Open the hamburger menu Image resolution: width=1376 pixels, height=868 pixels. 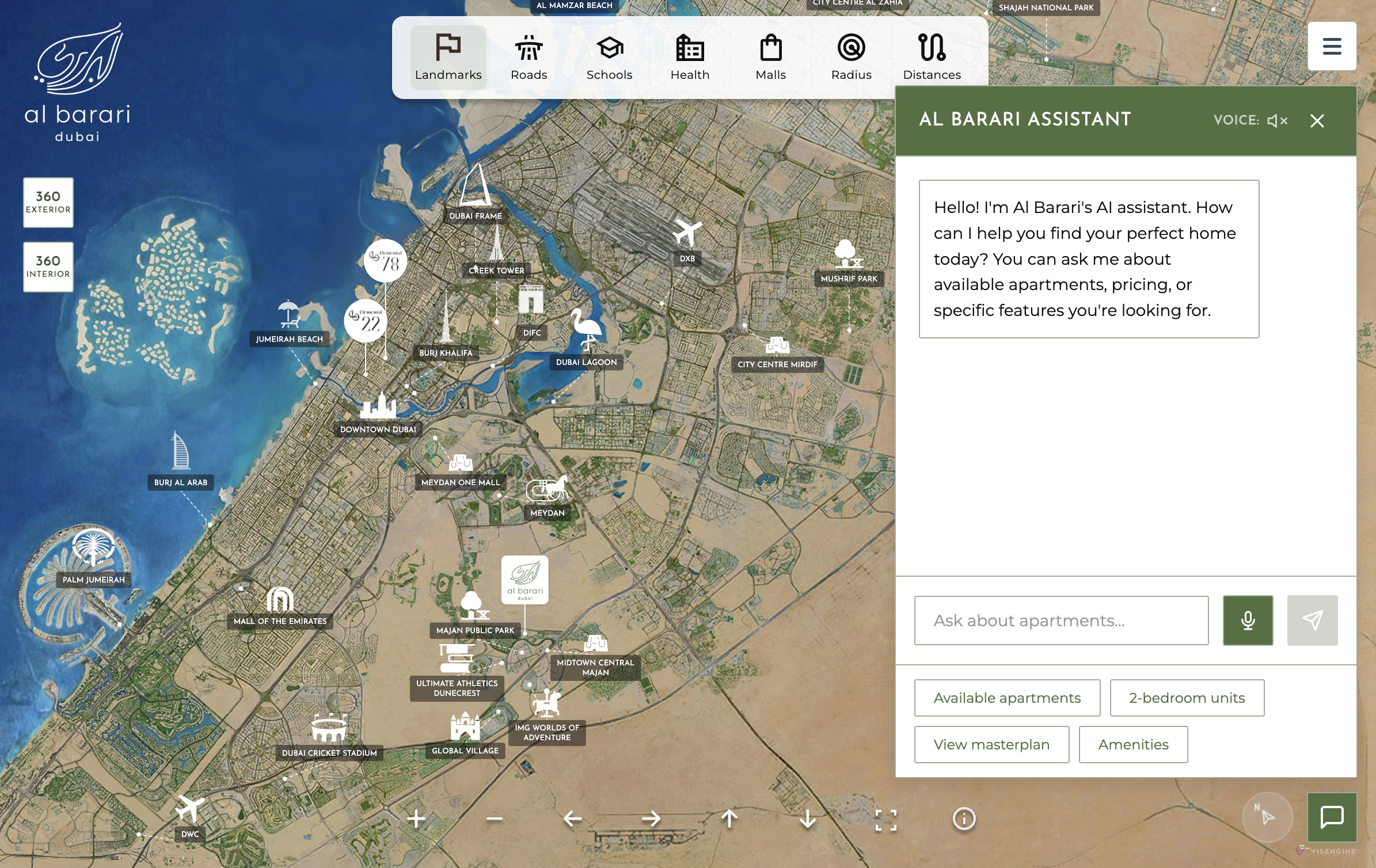point(1332,46)
